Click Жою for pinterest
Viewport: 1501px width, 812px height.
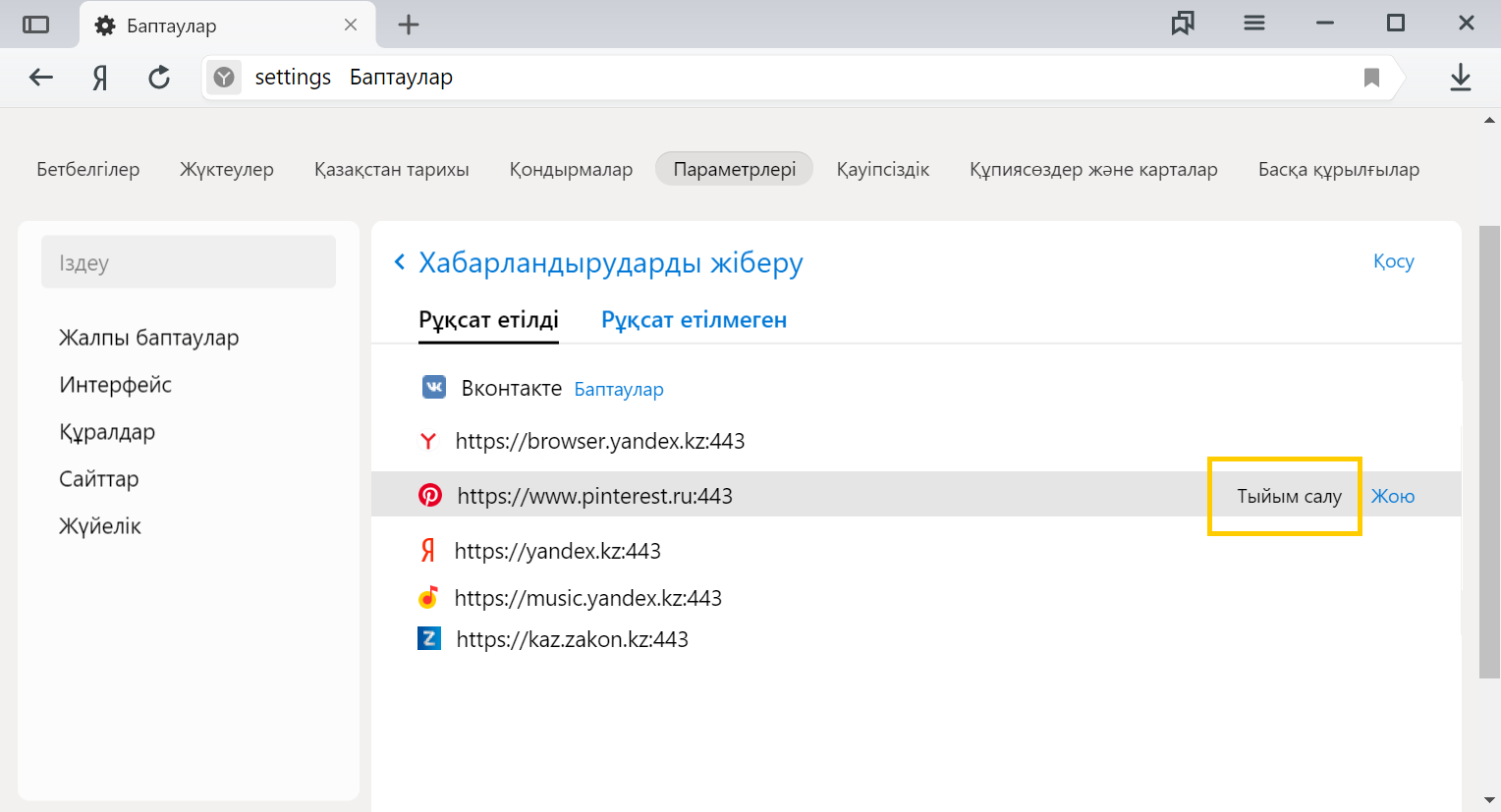pyautogui.click(x=1393, y=496)
